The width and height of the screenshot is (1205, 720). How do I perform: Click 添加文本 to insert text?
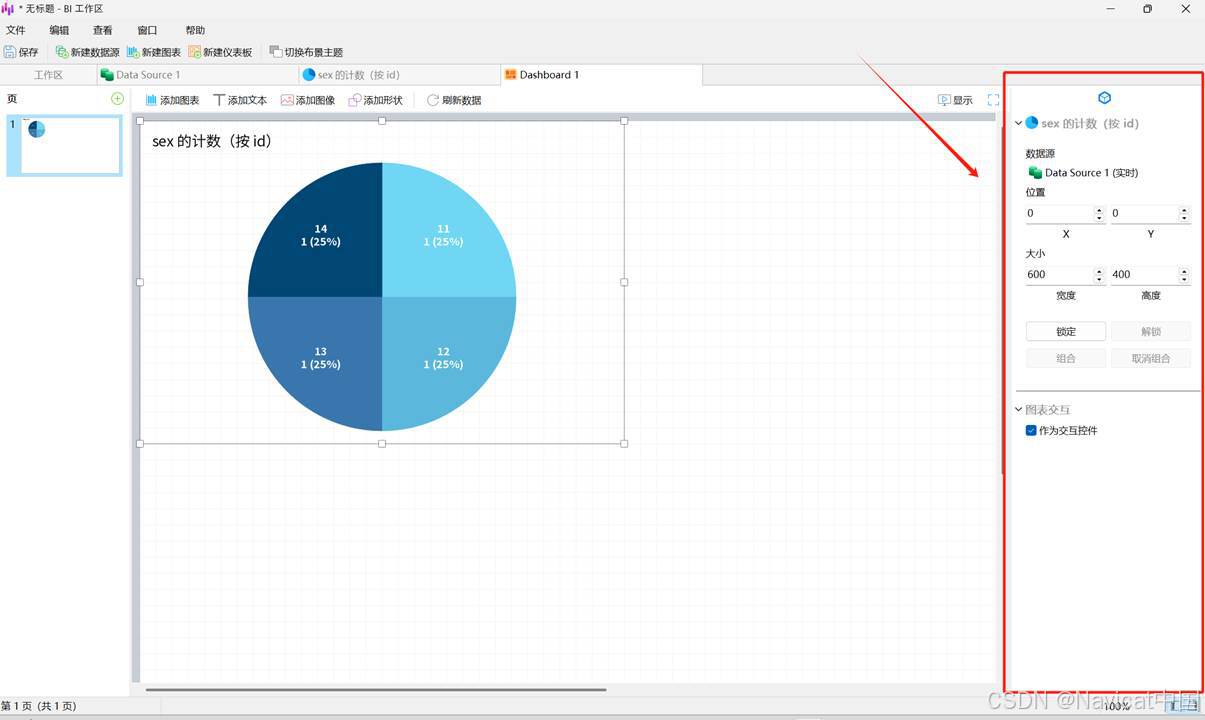pos(240,100)
